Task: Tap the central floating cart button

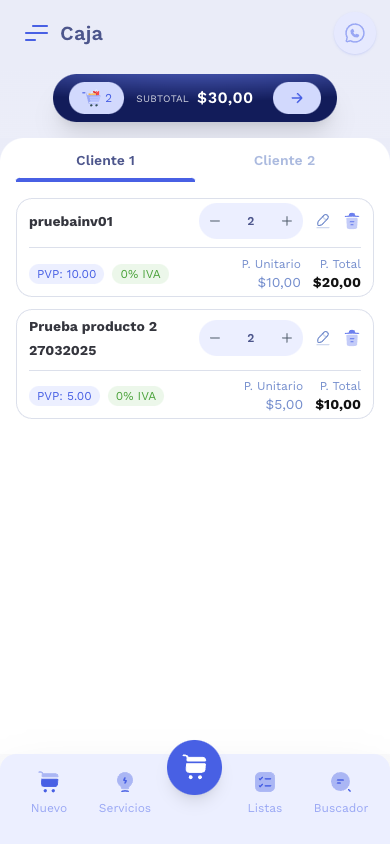Action: [x=194, y=767]
